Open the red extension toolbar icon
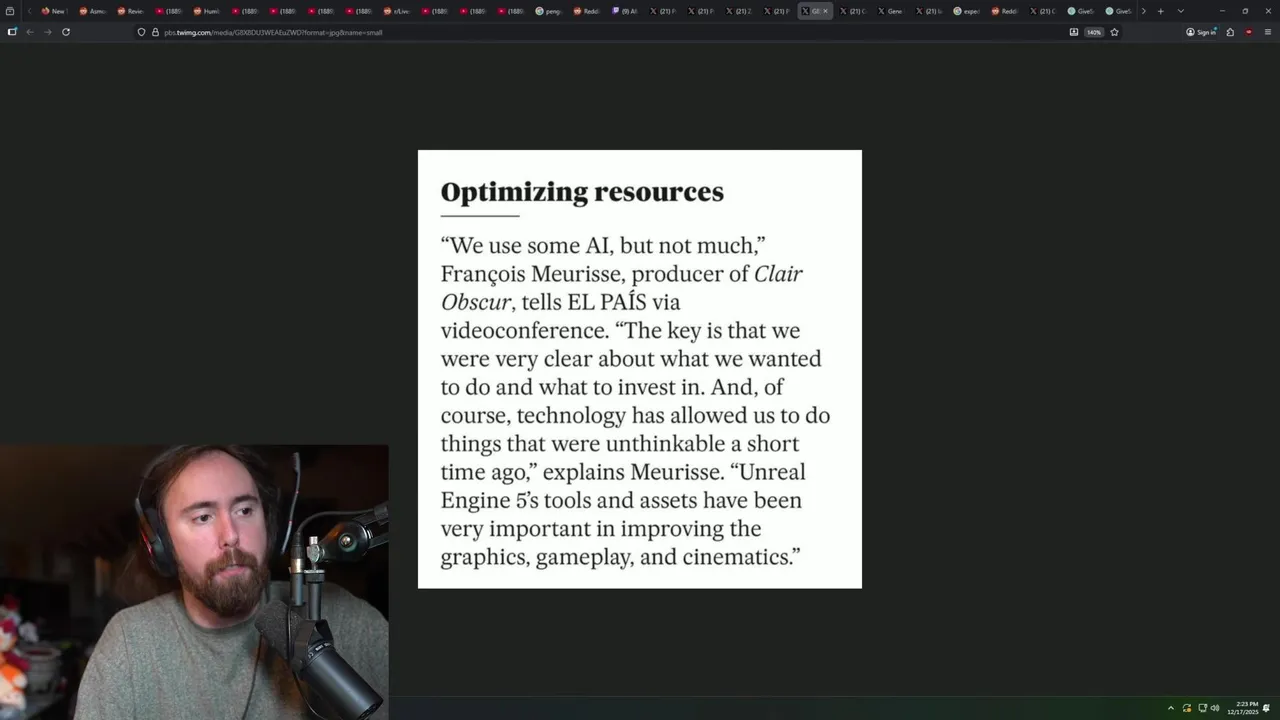Viewport: 1280px width, 720px height. 1248,32
